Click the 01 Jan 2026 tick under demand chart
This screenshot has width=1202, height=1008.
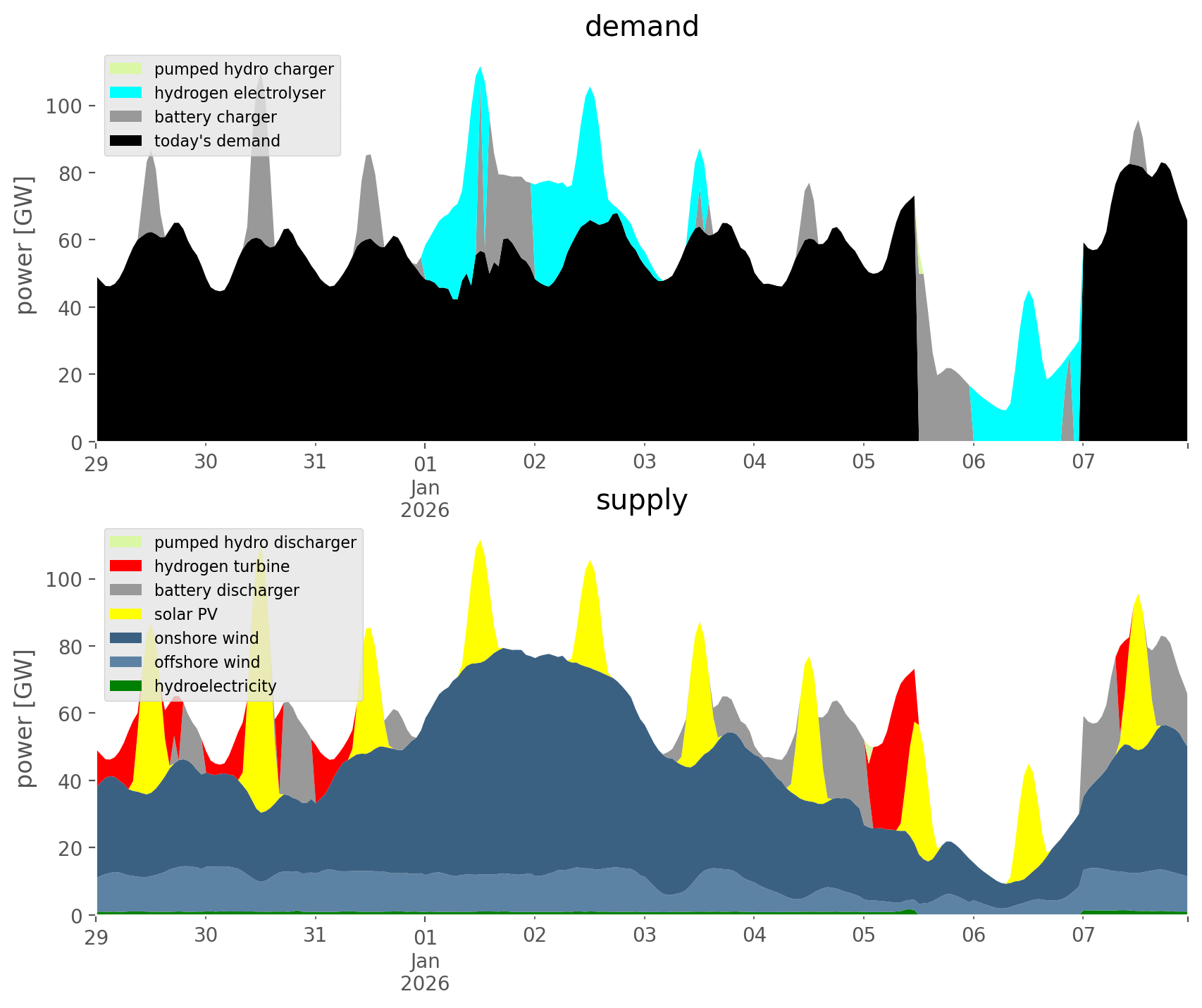click(x=425, y=486)
